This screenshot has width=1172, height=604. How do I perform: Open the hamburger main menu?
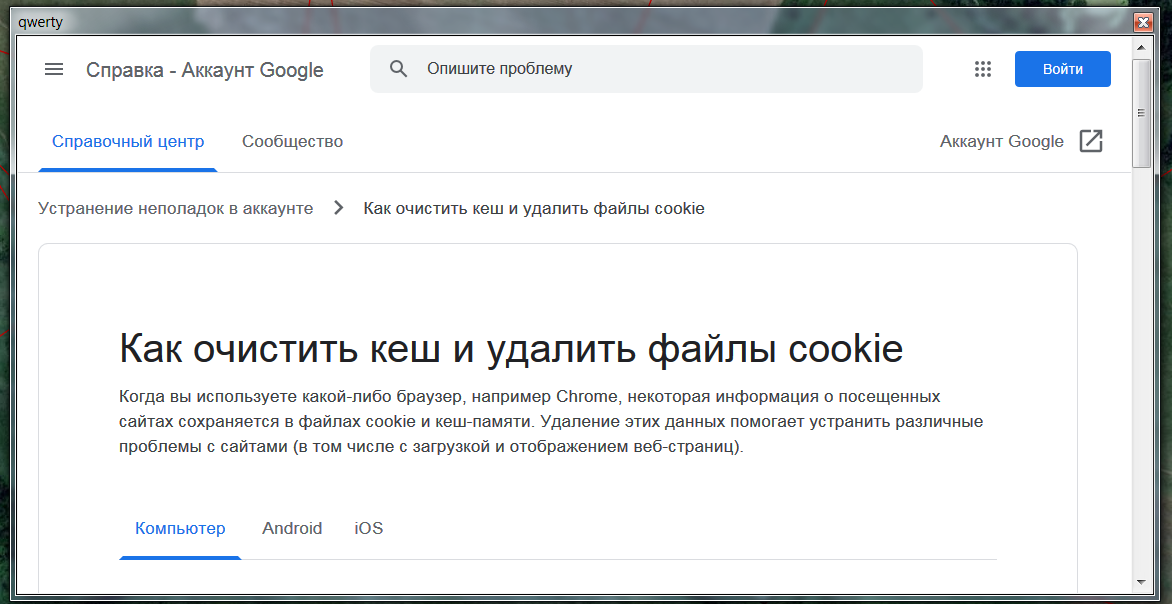click(54, 69)
